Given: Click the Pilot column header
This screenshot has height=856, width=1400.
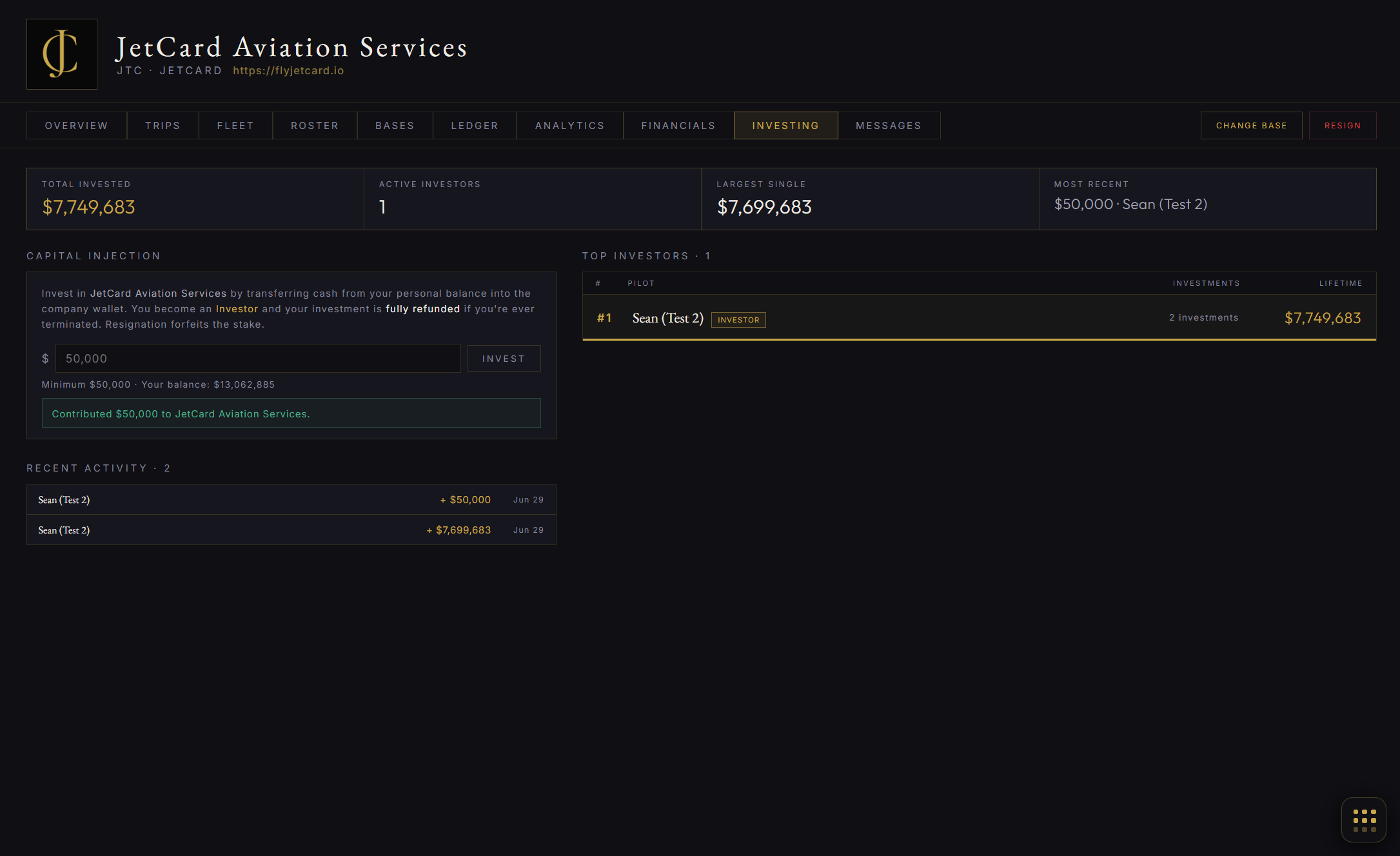Looking at the screenshot, I should pos(641,283).
